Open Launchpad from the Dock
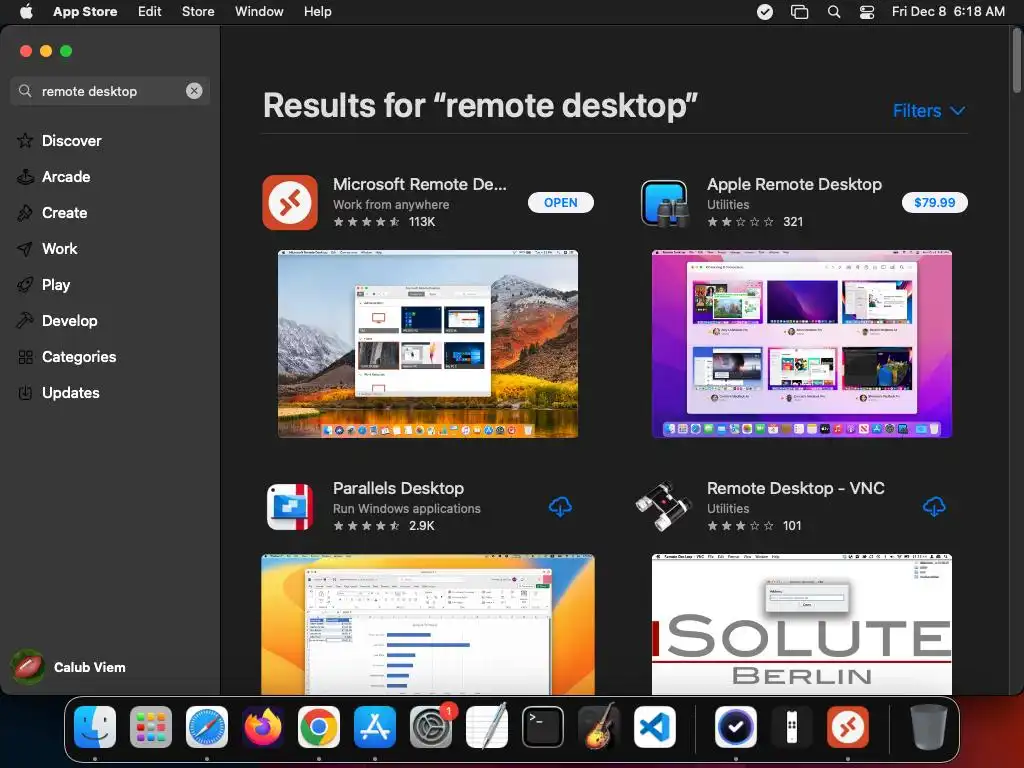Viewport: 1024px width, 768px height. tap(151, 727)
